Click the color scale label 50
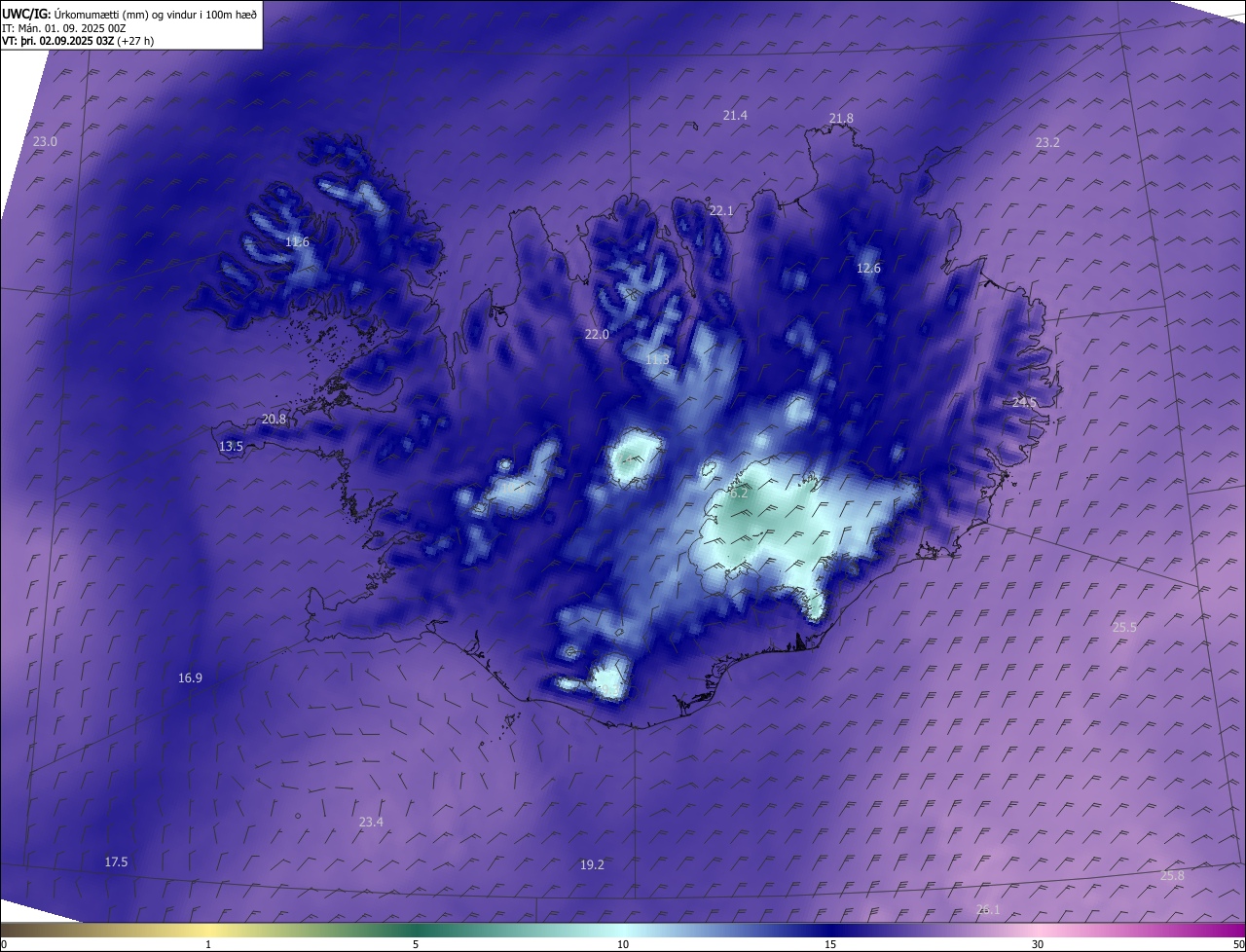This screenshot has height=952, width=1246. coord(1238,944)
